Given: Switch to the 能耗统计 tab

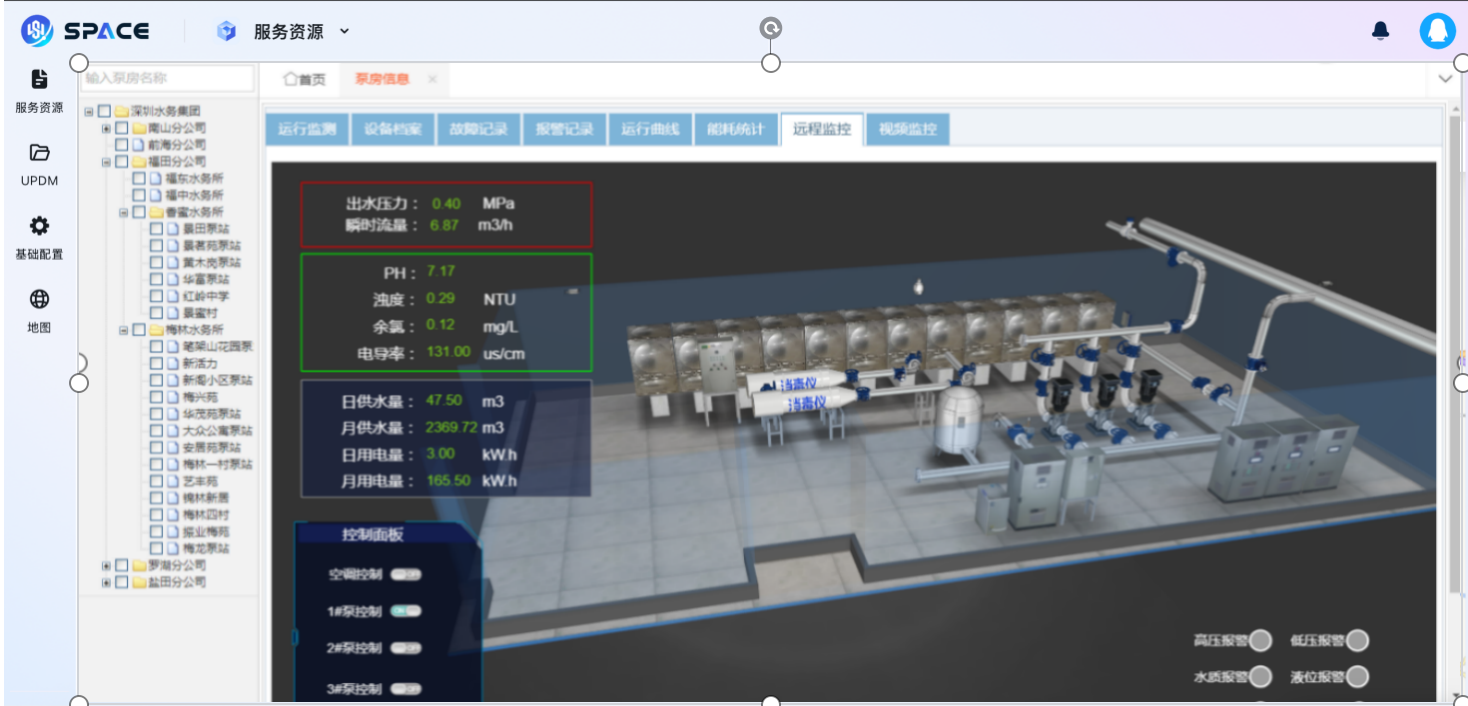Looking at the screenshot, I should coord(735,129).
